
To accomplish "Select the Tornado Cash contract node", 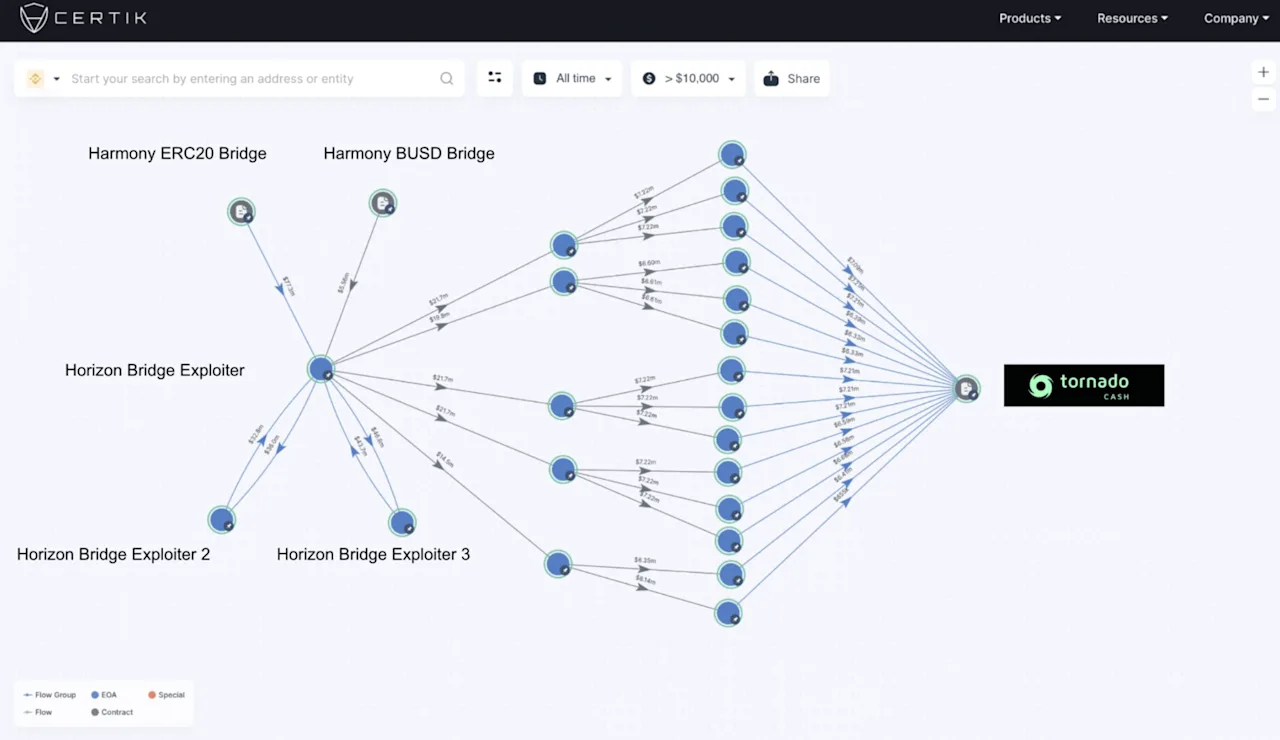I will [x=967, y=389].
